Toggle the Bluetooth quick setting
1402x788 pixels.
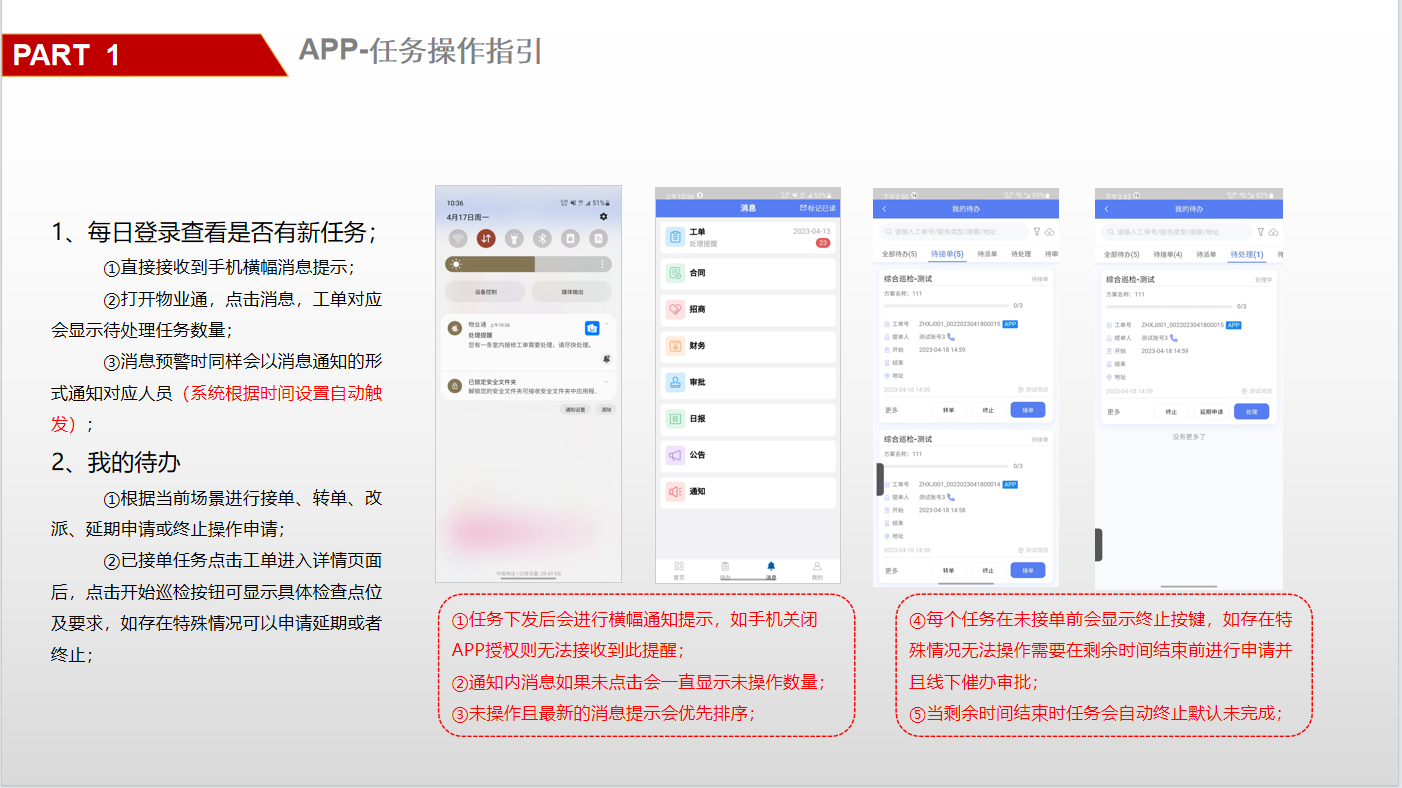pos(542,238)
